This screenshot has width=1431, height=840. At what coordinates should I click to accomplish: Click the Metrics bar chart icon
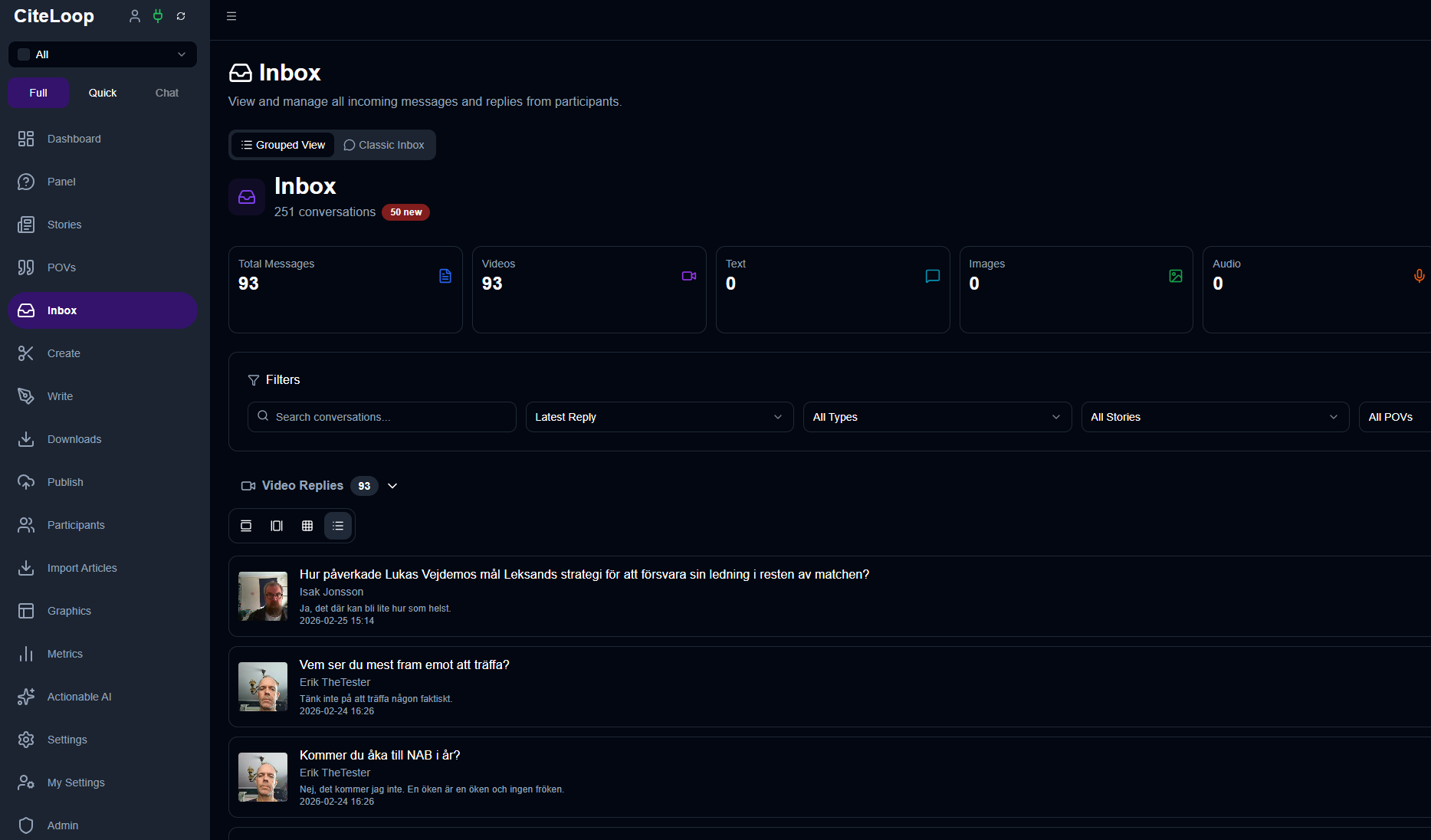point(26,654)
